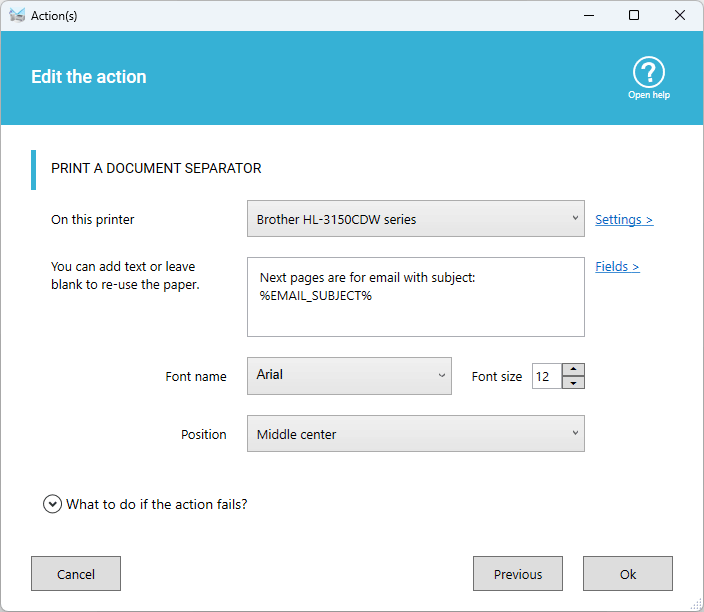
Task: Open the Fields link to insert placeholders
Action: click(x=617, y=266)
